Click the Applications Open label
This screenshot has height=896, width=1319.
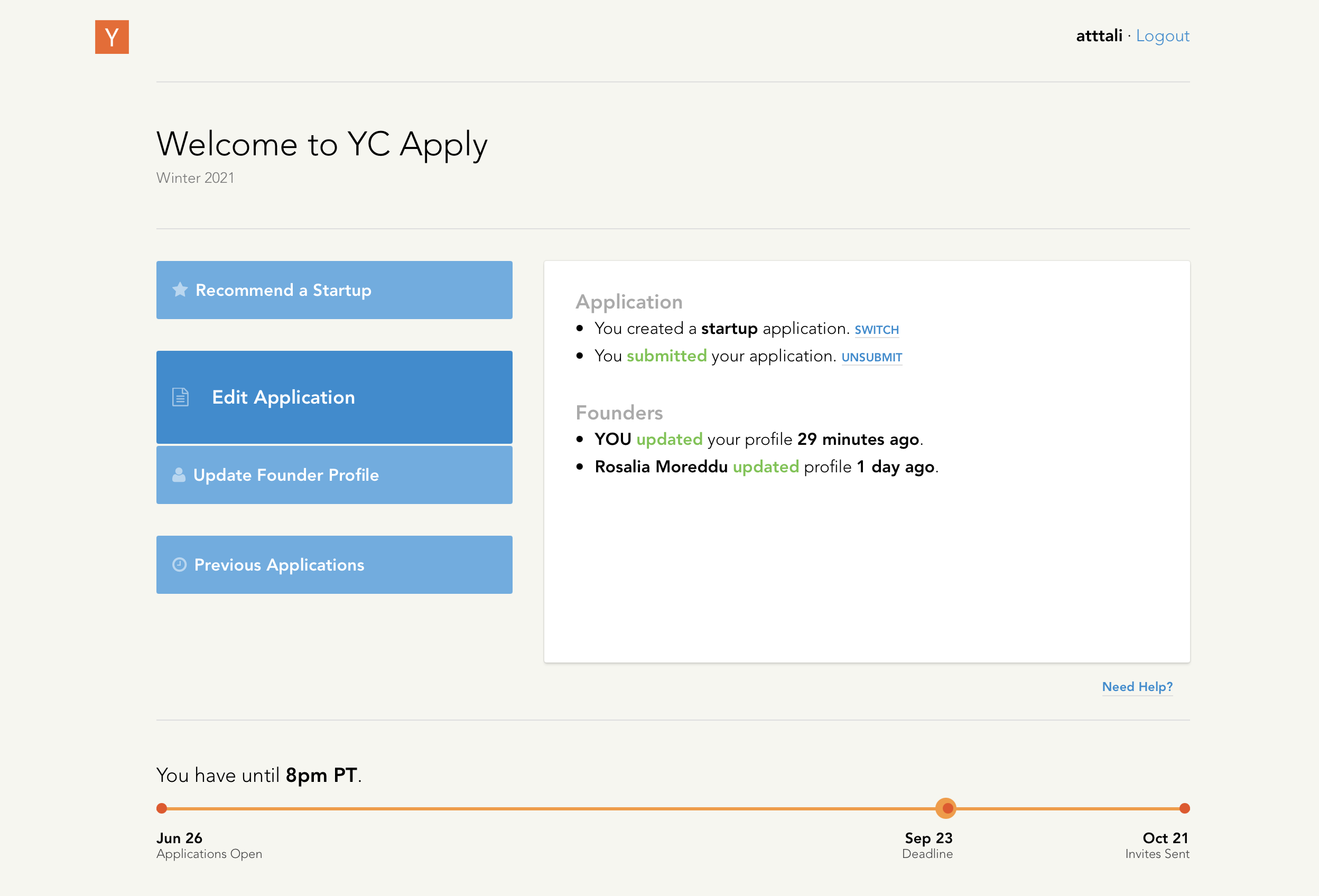pos(209,854)
